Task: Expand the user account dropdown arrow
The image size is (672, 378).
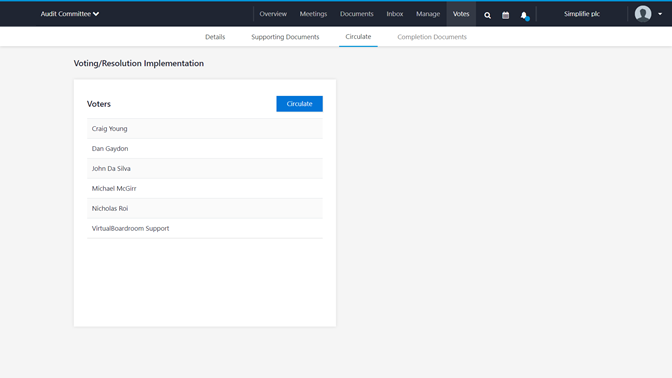Action: [660, 14]
